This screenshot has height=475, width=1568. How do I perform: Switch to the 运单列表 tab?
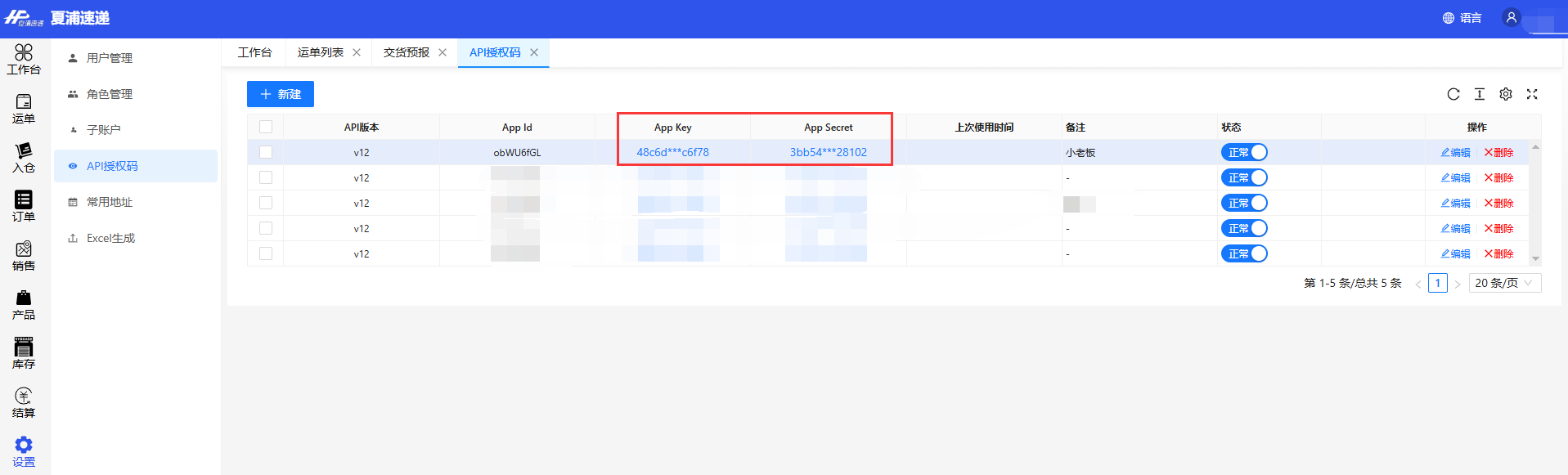[x=321, y=52]
